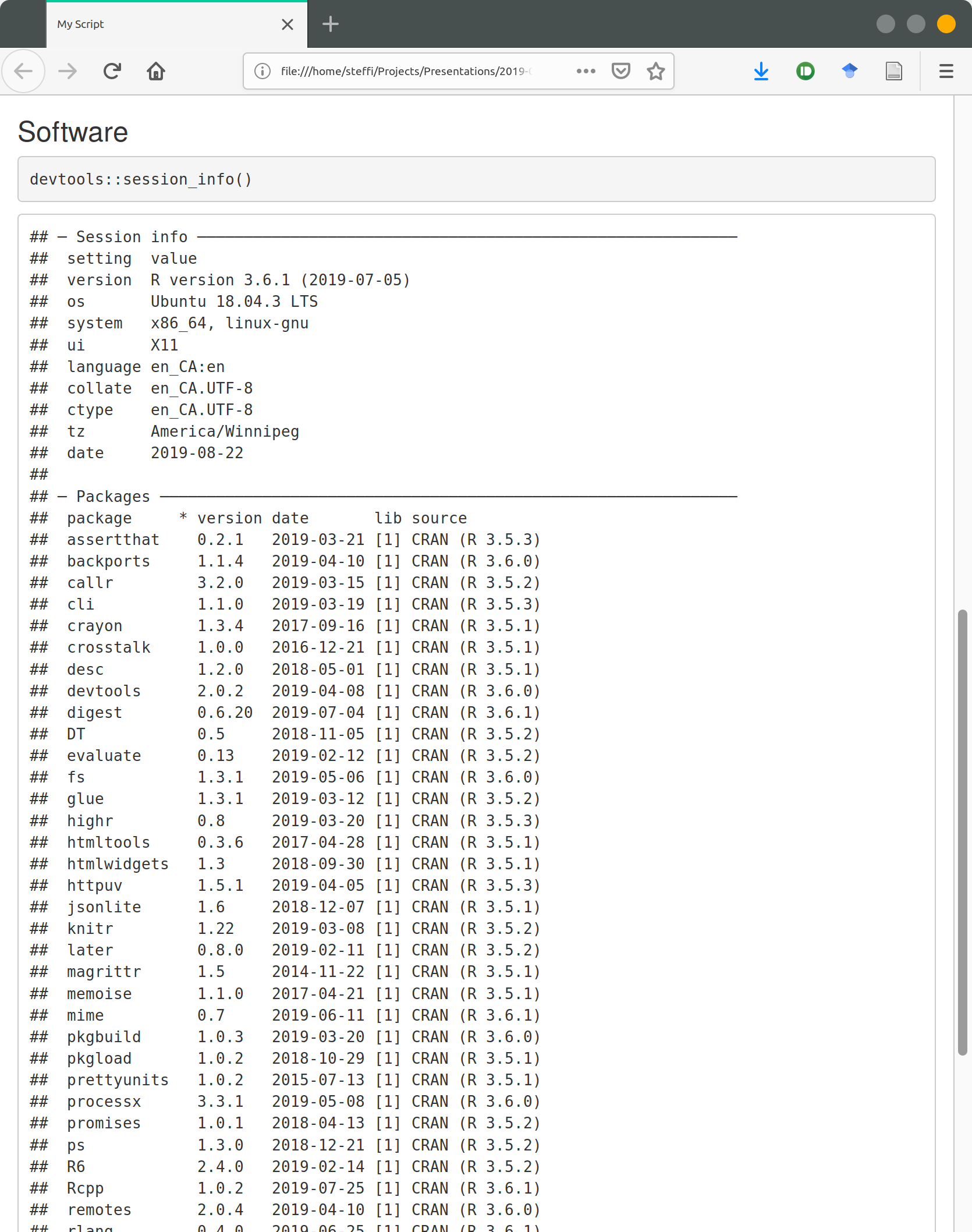The width and height of the screenshot is (972, 1232).
Task: Click the address bar URL field
Action: (x=407, y=71)
